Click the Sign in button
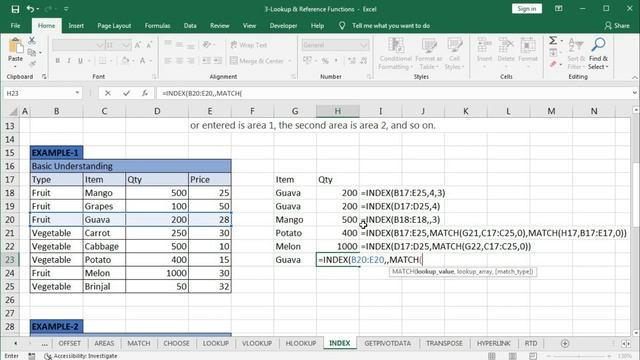This screenshot has width=640, height=360. [527, 9]
